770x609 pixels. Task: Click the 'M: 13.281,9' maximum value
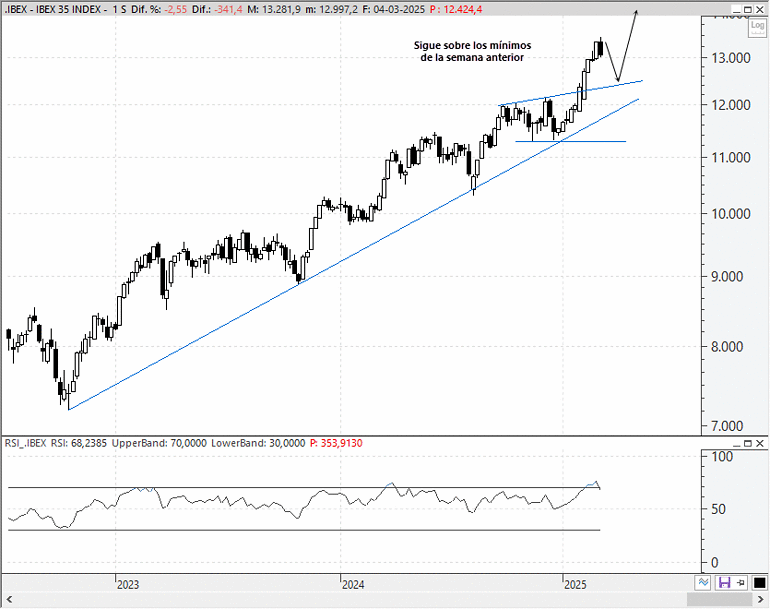pyautogui.click(x=274, y=9)
